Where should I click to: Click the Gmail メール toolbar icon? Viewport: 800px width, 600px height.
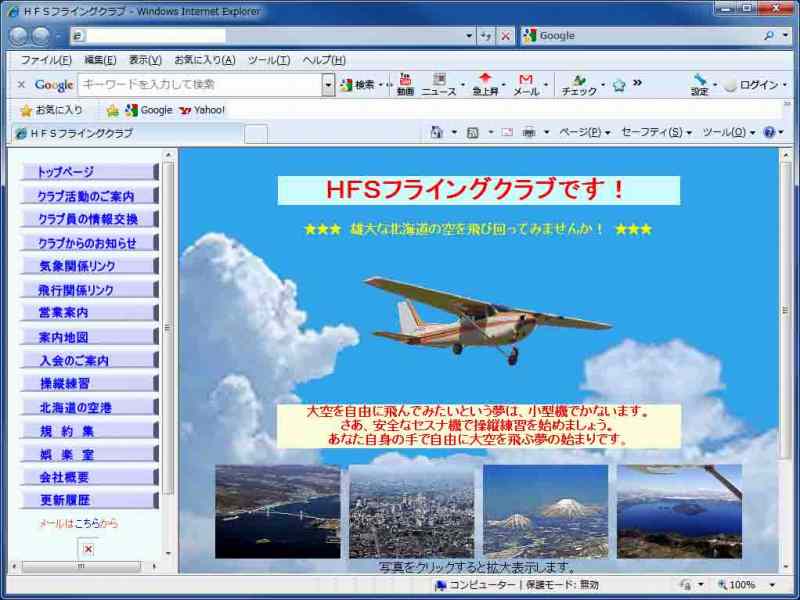(525, 84)
